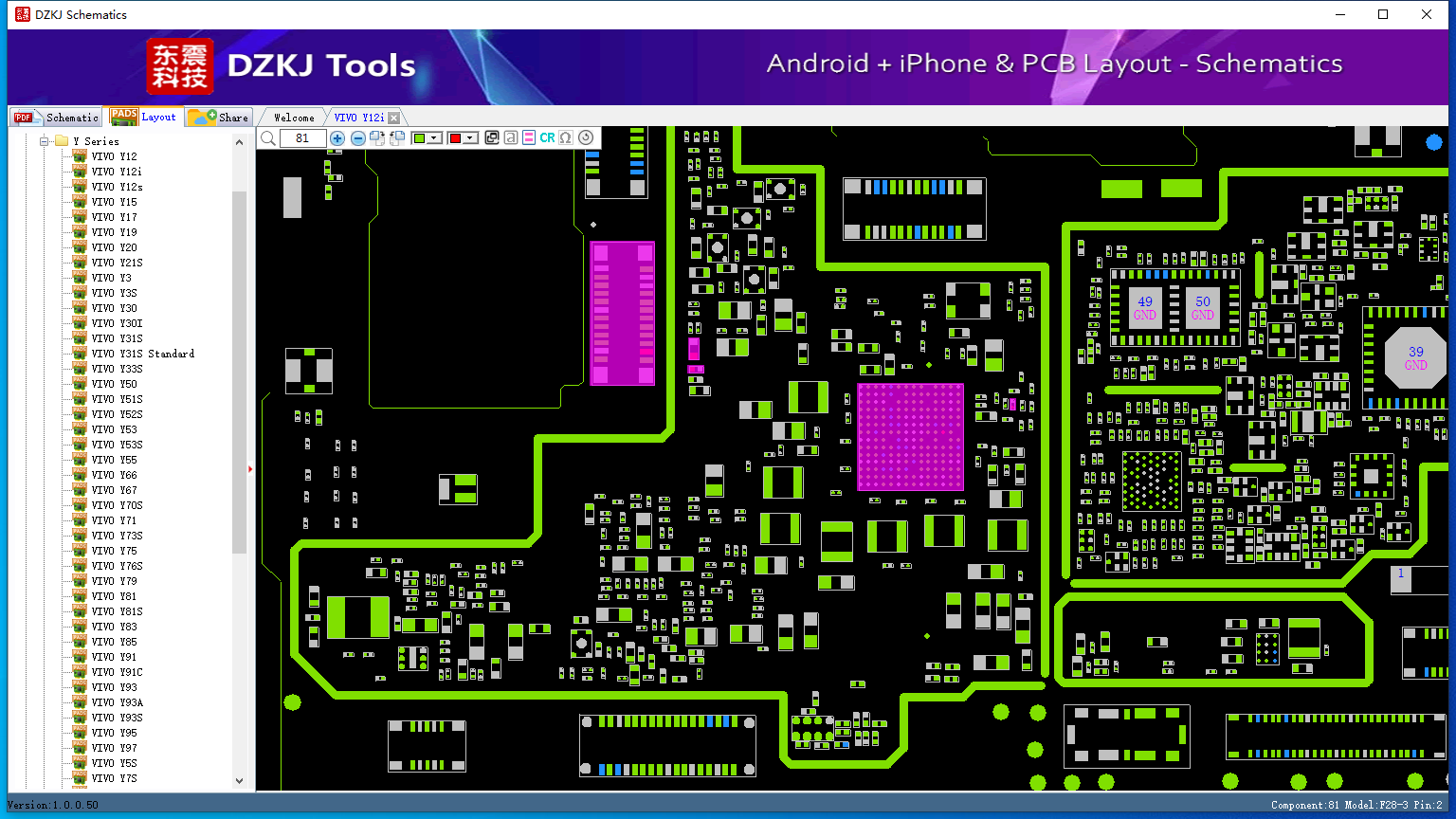The width and height of the screenshot is (1456, 819).
Task: Click the pink double-bar icon in toolbar
Action: point(529,138)
